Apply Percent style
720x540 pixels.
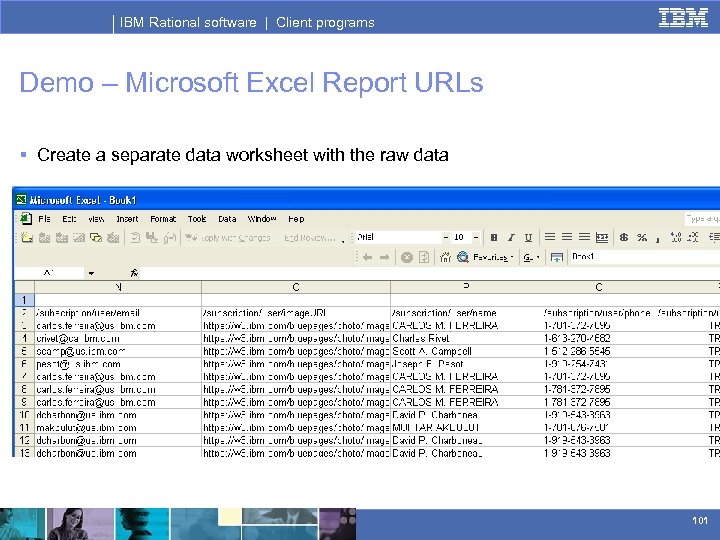pyautogui.click(x=641, y=237)
